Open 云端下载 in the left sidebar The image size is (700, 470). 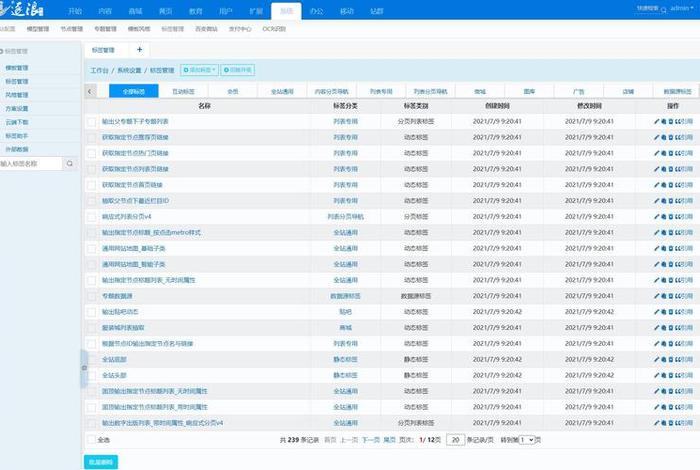click(17, 122)
